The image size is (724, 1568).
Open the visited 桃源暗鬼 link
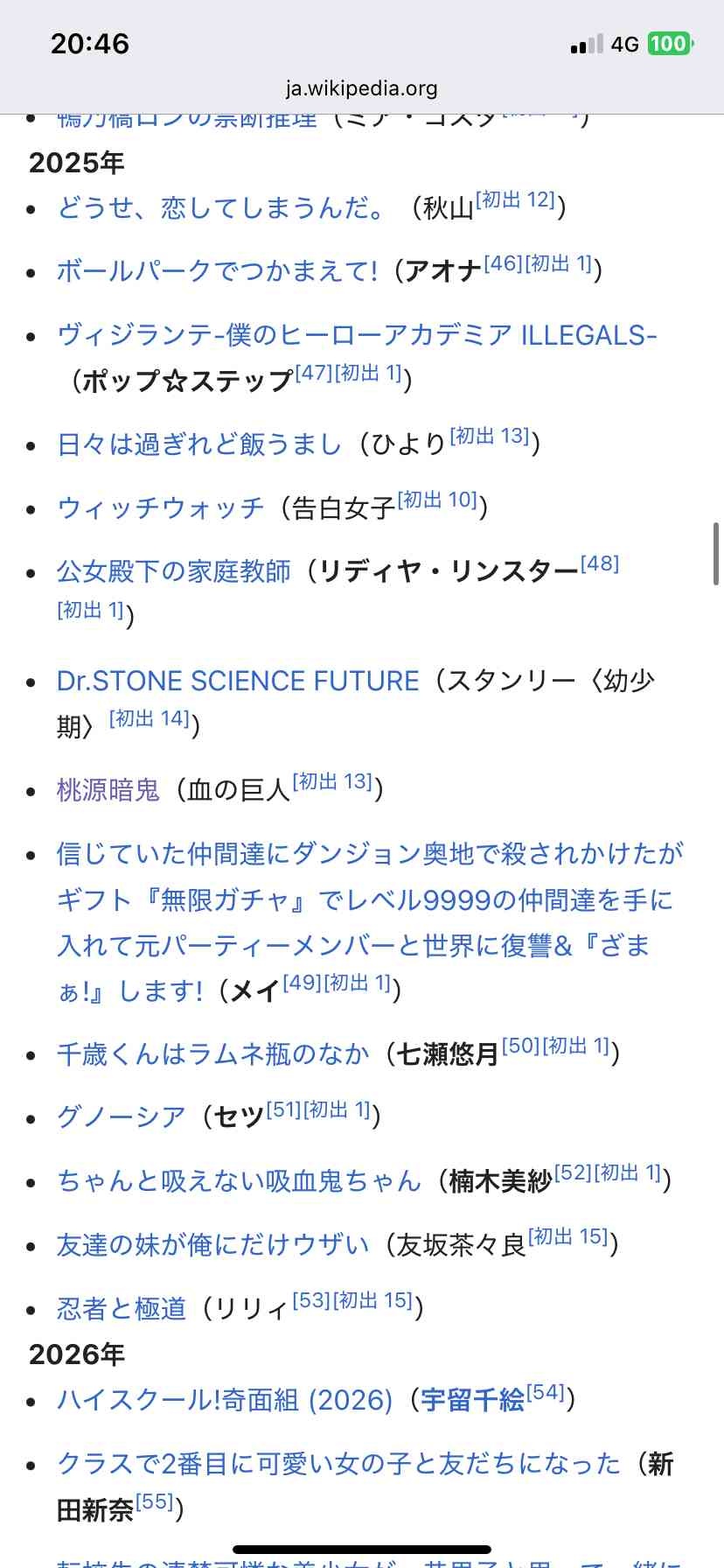[x=108, y=790]
